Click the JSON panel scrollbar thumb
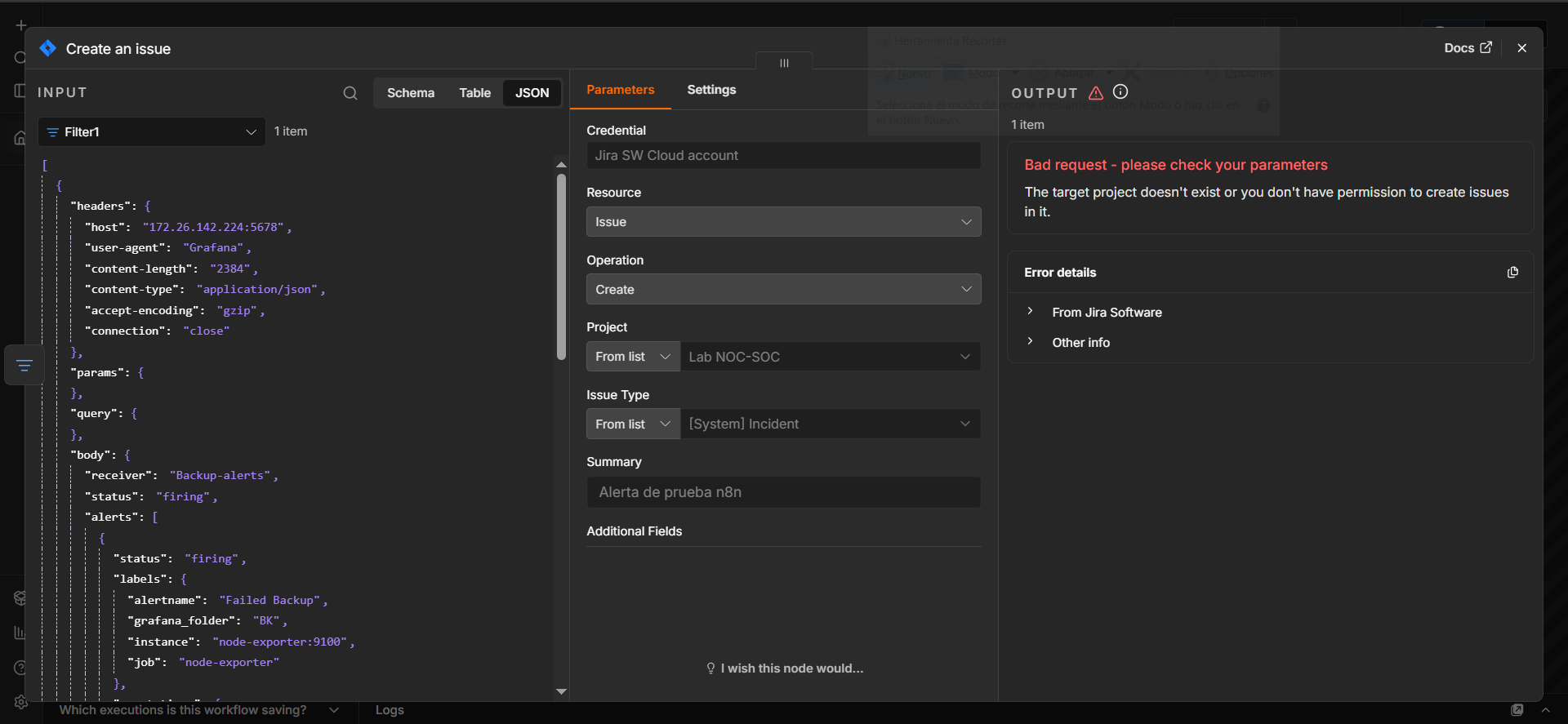The image size is (1568, 724). [561, 267]
